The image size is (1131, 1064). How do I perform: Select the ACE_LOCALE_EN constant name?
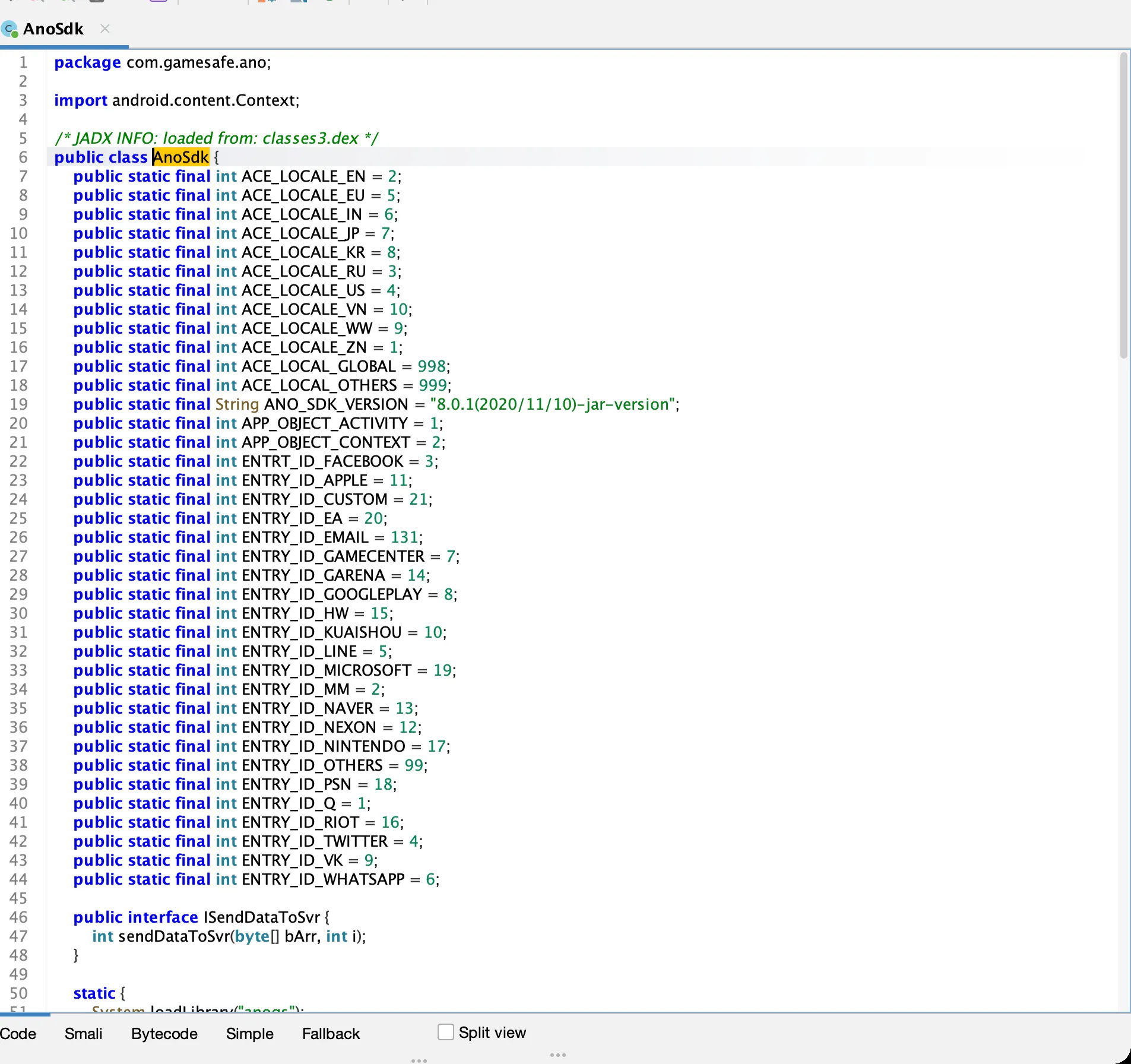[x=304, y=176]
